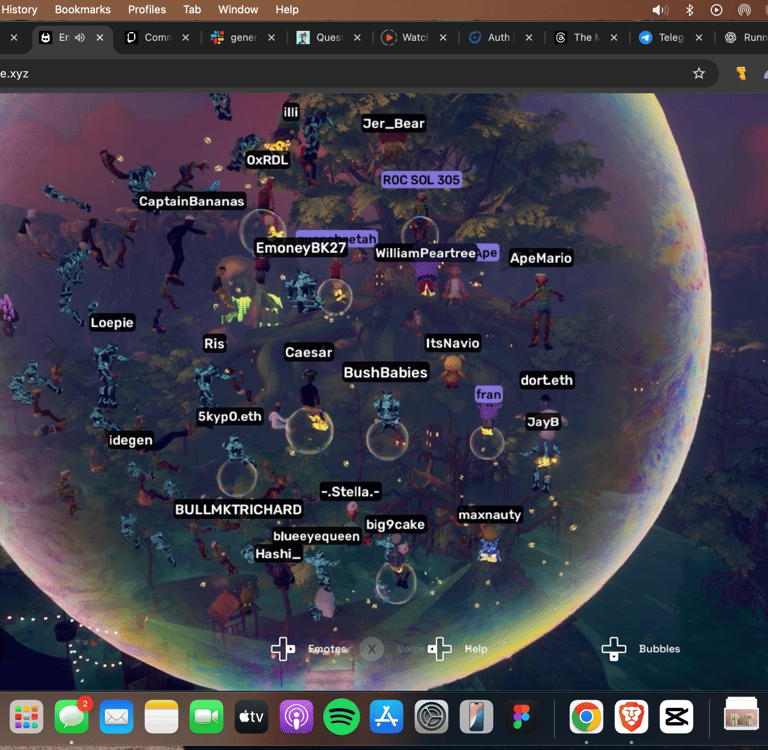Switch to the Threads 'The M' tab

click(578, 37)
